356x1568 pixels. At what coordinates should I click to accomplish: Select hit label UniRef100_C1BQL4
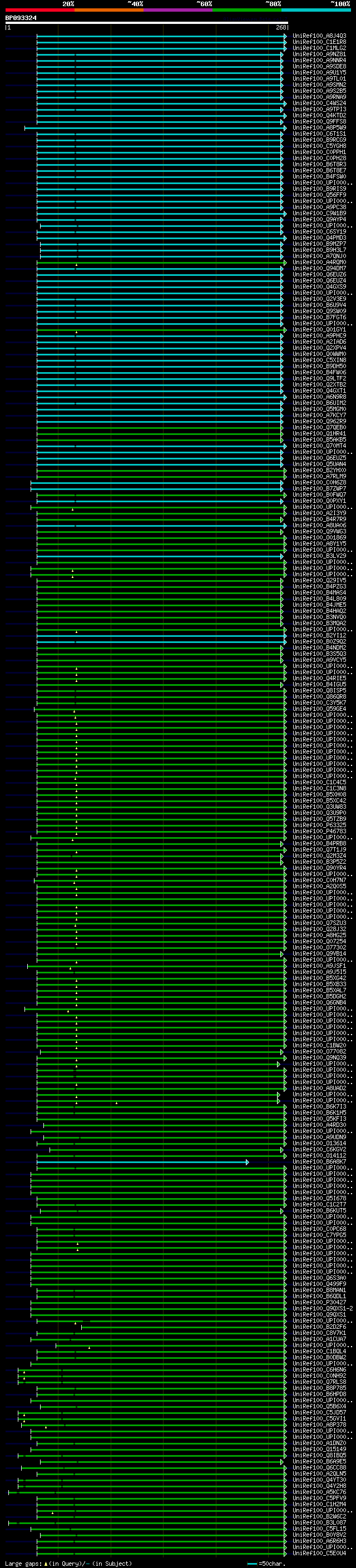[319, 1351]
